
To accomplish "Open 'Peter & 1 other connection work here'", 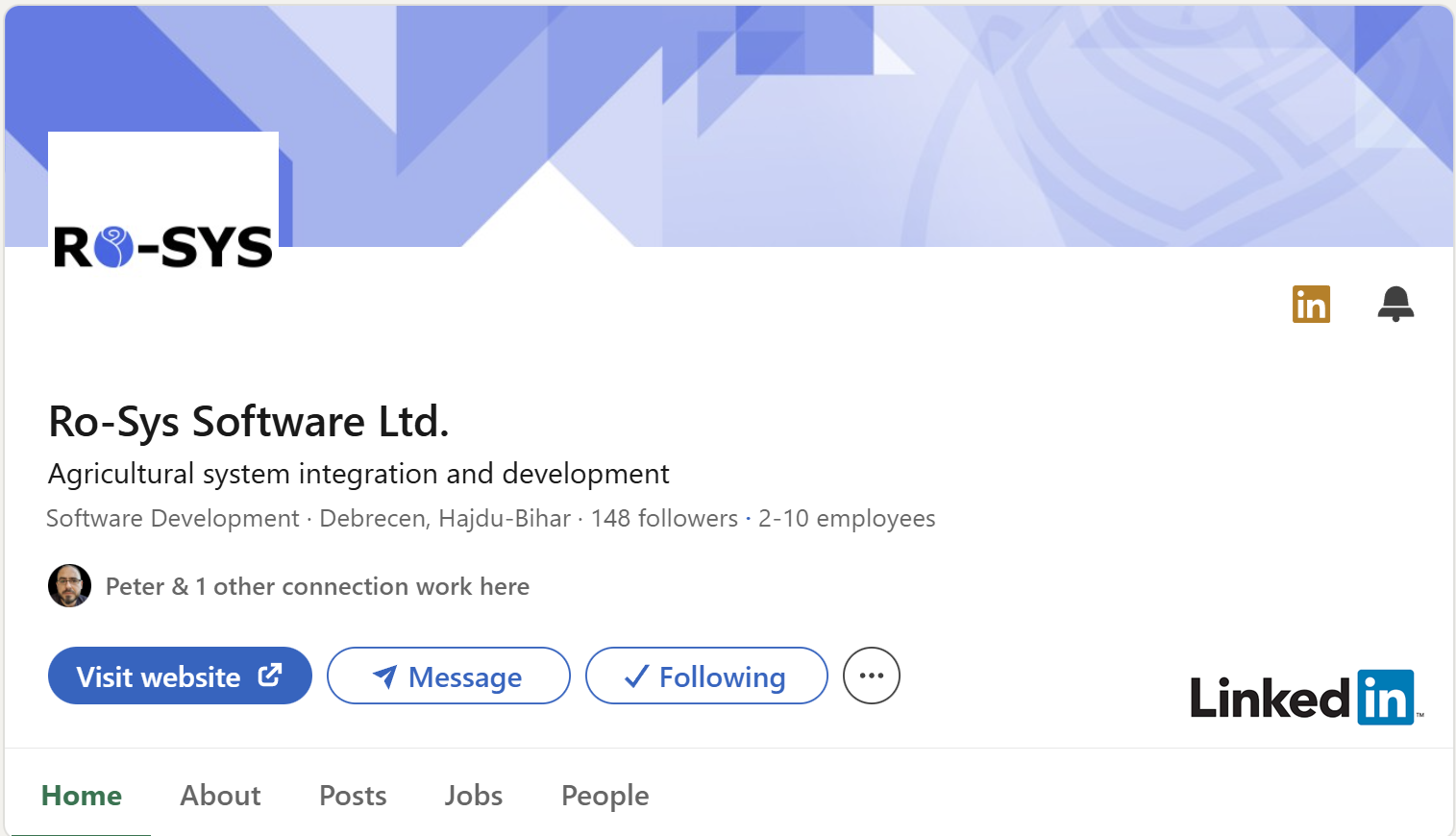I will tap(317, 586).
